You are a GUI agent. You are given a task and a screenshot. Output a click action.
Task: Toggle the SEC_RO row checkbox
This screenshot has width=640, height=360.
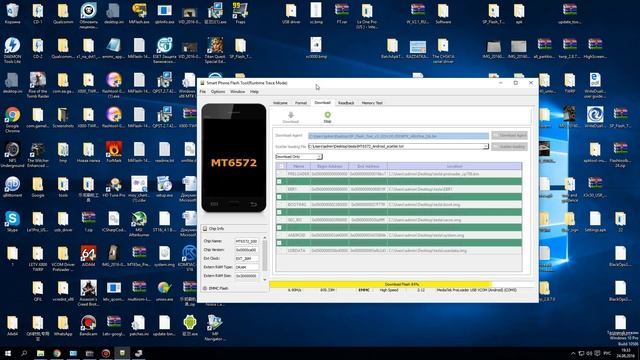280,220
